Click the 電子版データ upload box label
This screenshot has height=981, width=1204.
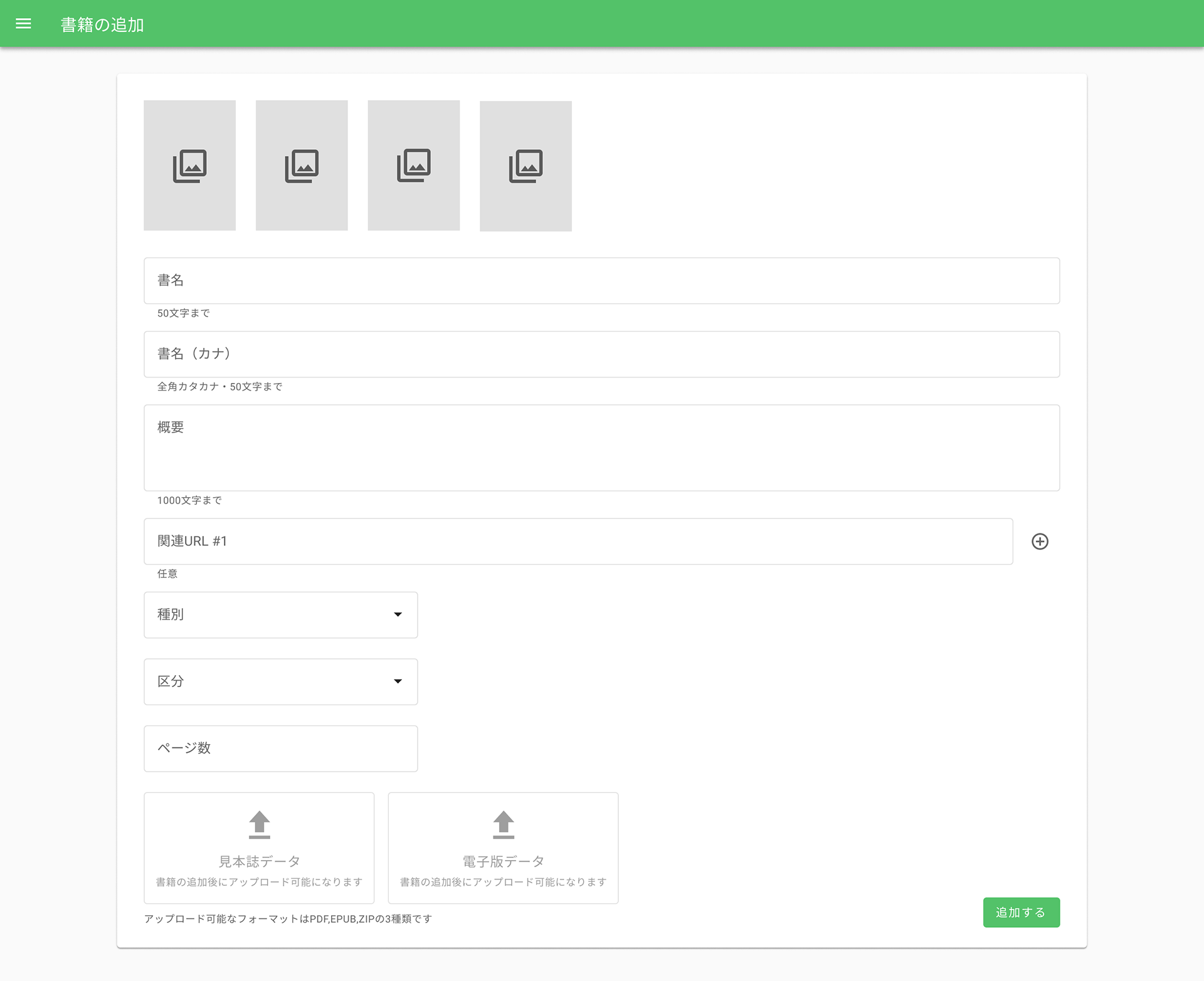point(503,861)
